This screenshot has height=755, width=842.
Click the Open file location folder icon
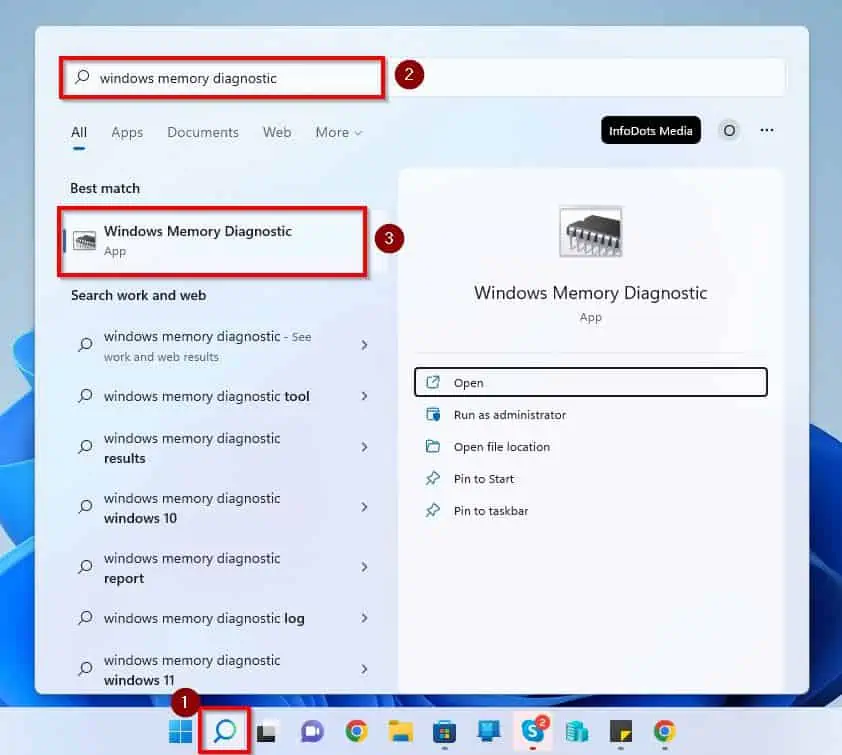(433, 446)
